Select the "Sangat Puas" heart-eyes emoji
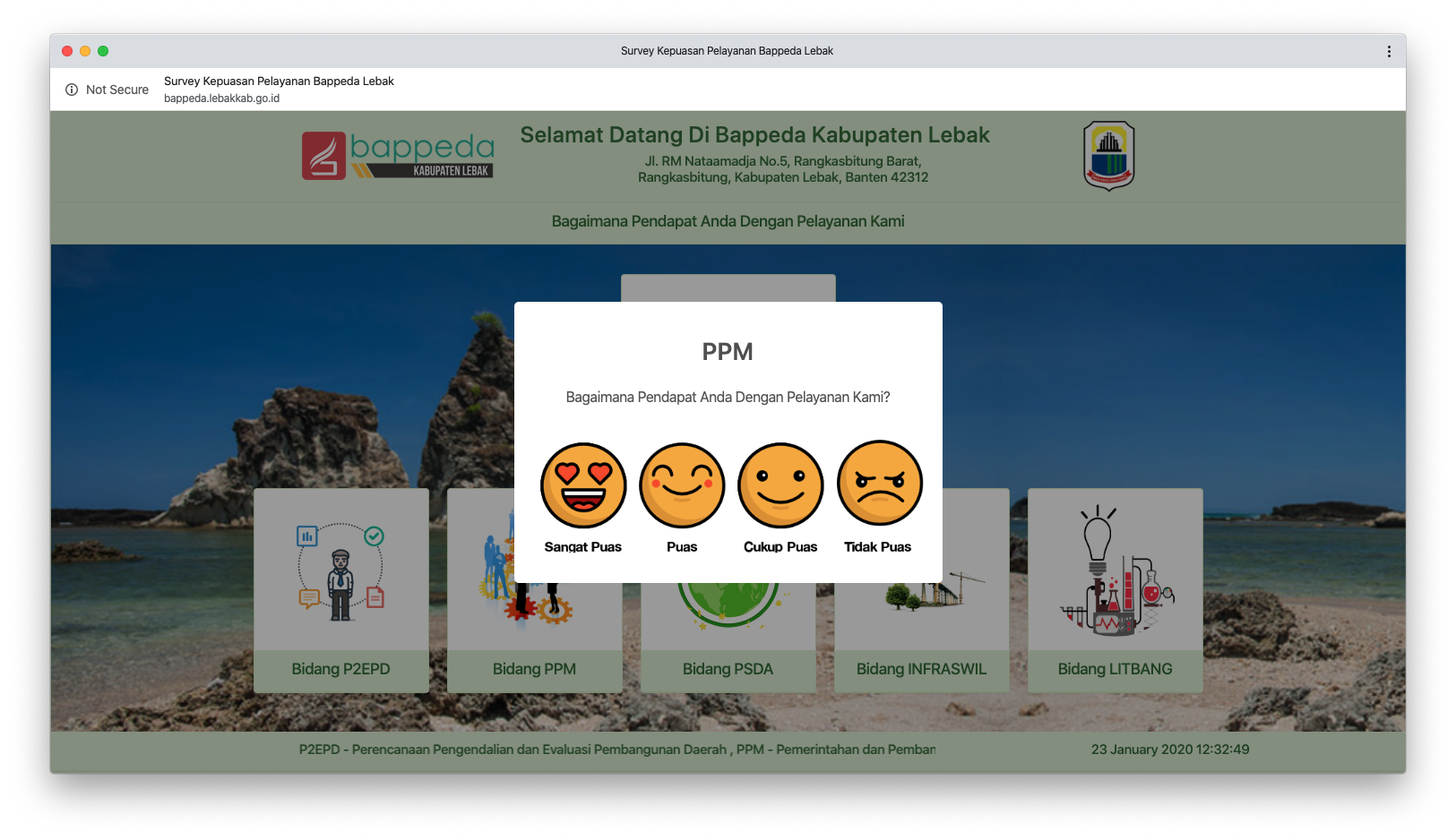1456x840 pixels. point(583,484)
